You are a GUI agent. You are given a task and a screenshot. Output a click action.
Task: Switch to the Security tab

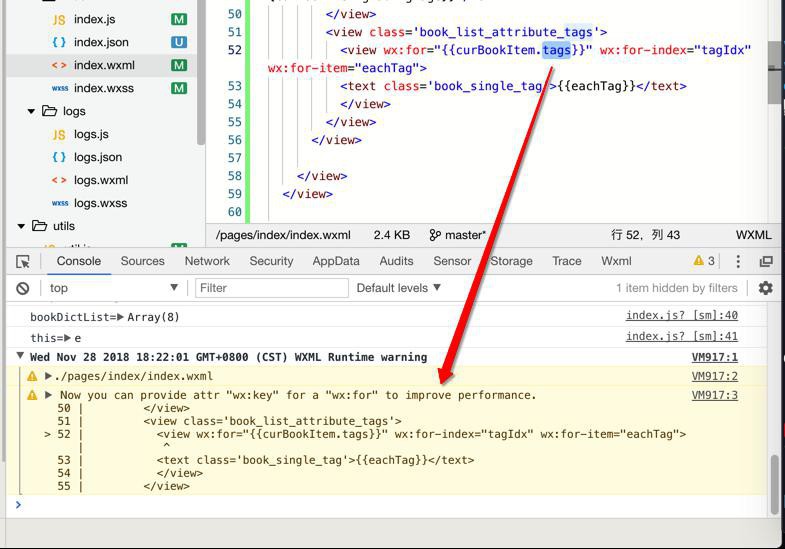pyautogui.click(x=271, y=261)
